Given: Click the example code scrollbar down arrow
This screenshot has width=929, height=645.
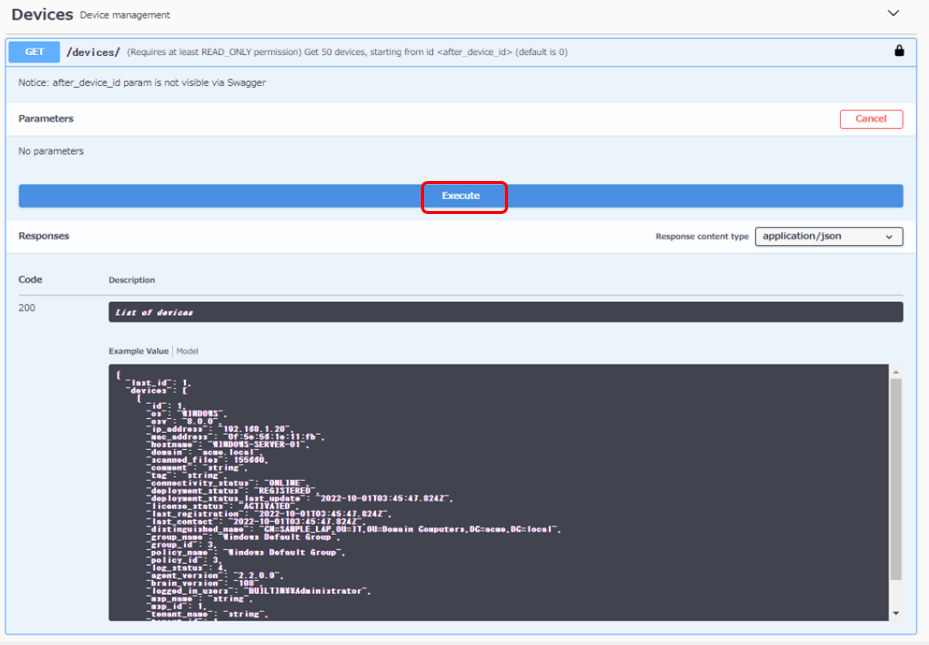Looking at the screenshot, I should (x=895, y=613).
